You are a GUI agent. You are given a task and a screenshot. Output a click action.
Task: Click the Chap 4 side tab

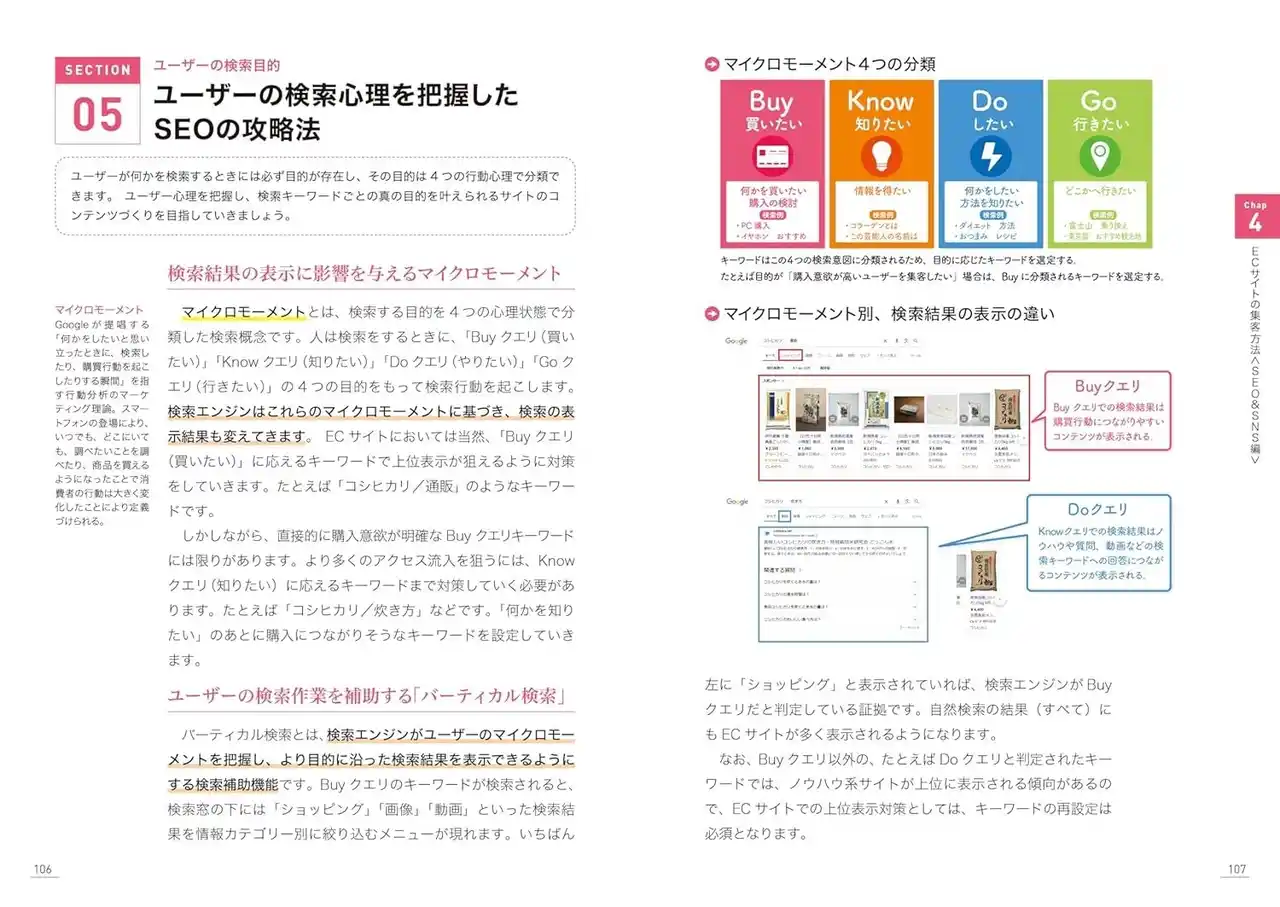pos(1254,217)
